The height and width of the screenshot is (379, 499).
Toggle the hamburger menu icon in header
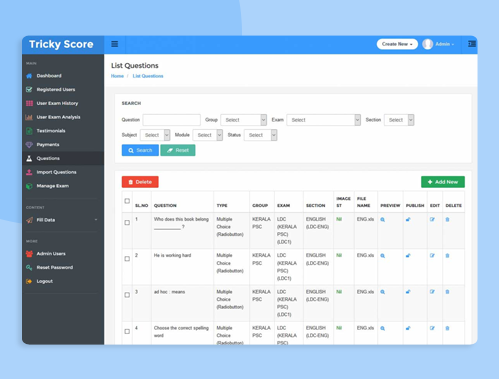tap(115, 44)
